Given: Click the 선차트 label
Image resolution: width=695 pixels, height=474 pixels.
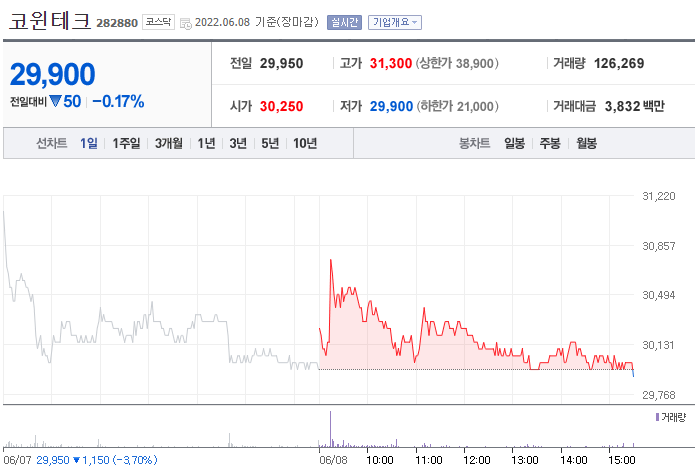Looking at the screenshot, I should tap(51, 143).
